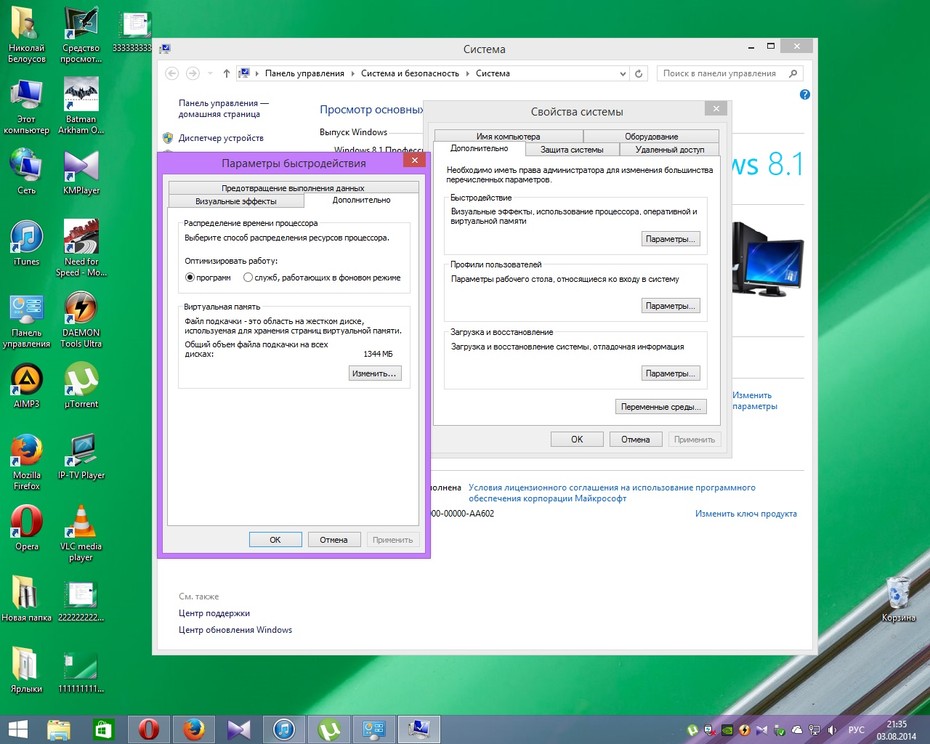Select 'служб, работающих в фоновом режиме' option
Viewport: 930px width, 744px height.
pyautogui.click(x=248, y=277)
